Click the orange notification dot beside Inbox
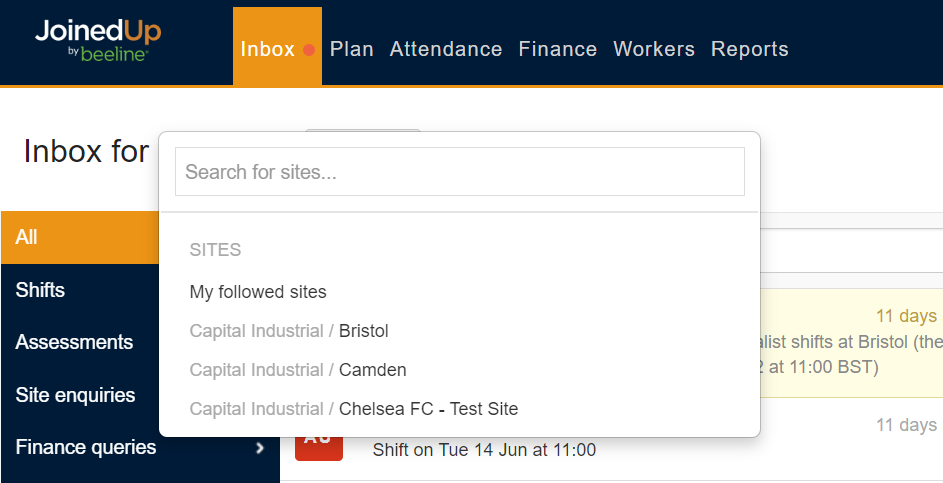 [x=309, y=50]
